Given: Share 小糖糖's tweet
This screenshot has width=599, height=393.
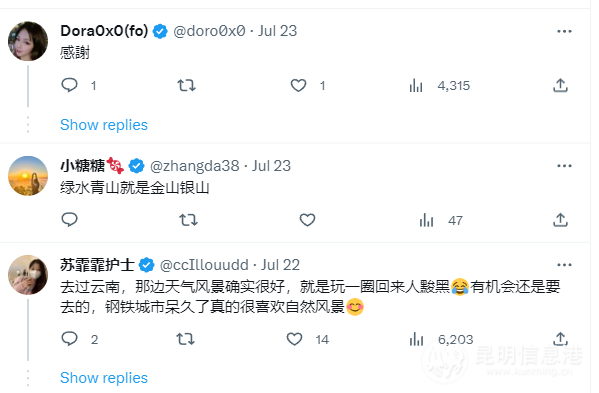Looking at the screenshot, I should click(x=560, y=220).
